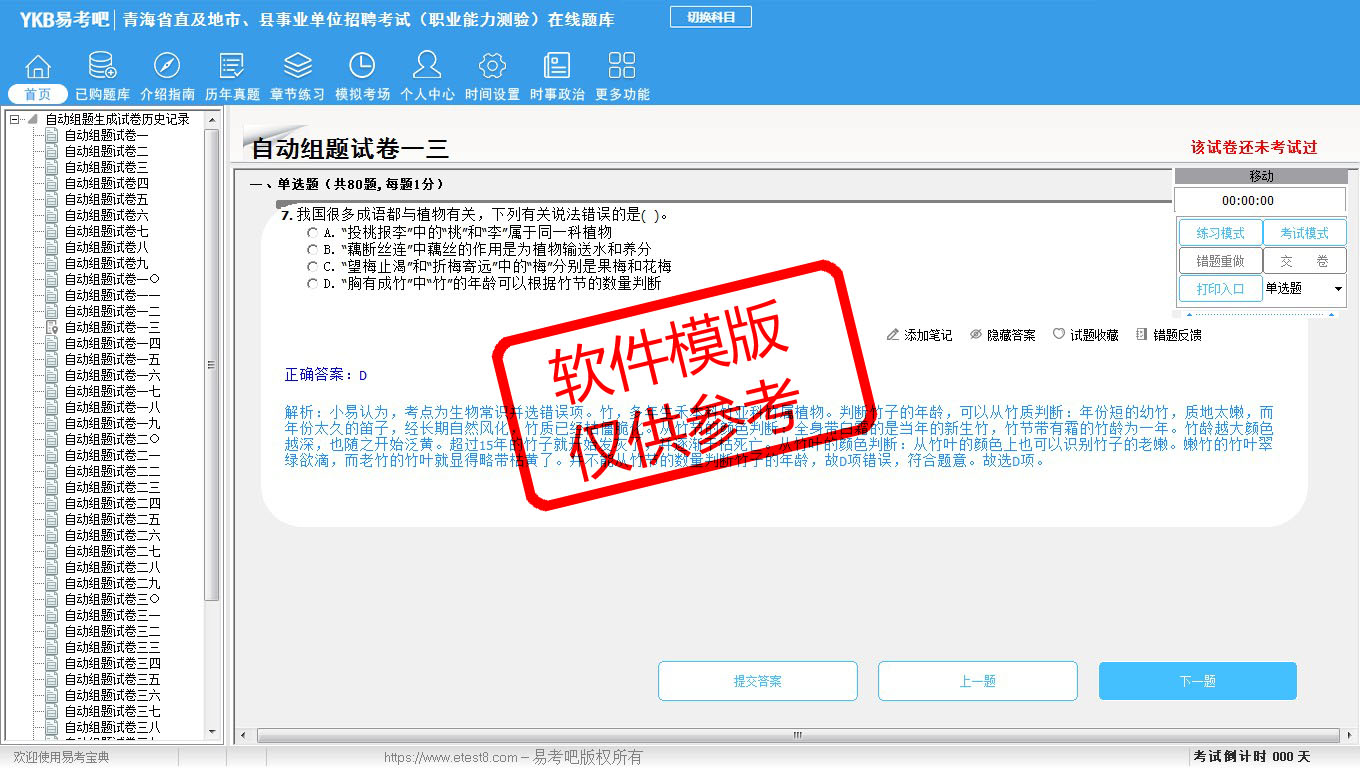Toggle 隐藏答案 eye icon
This screenshot has width=1360, height=768.
click(x=976, y=335)
